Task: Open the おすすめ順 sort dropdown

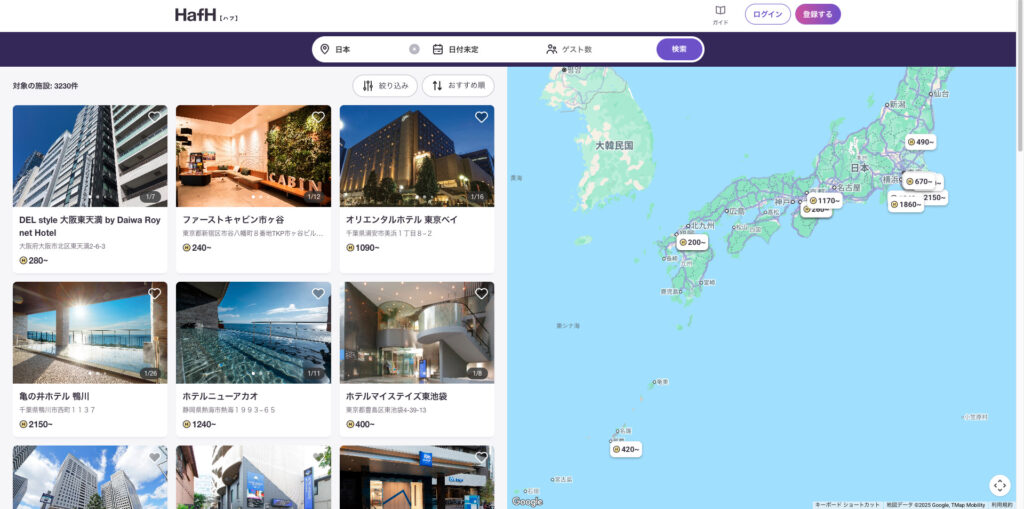Action: point(458,86)
